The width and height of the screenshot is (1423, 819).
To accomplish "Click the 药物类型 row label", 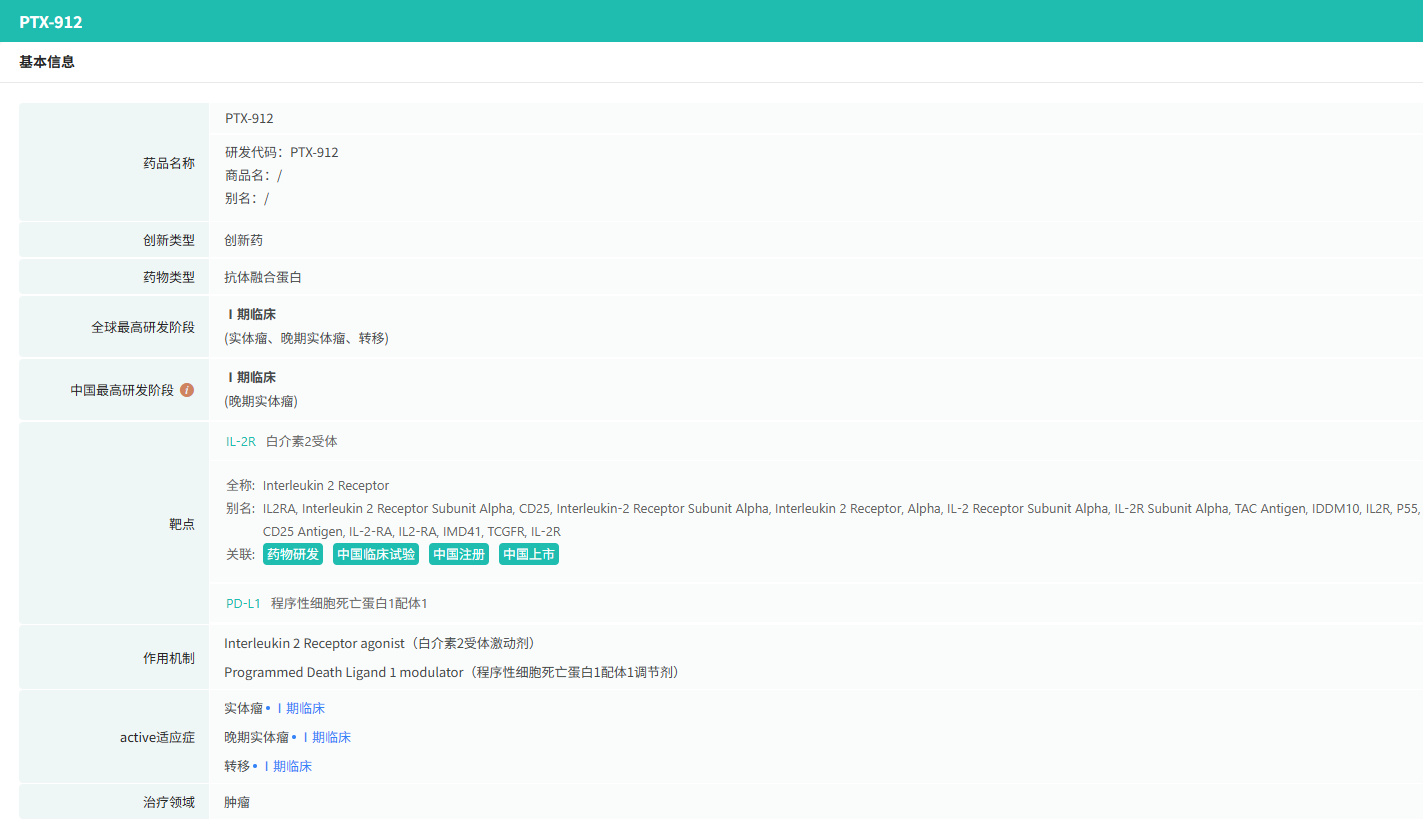I will pos(169,277).
